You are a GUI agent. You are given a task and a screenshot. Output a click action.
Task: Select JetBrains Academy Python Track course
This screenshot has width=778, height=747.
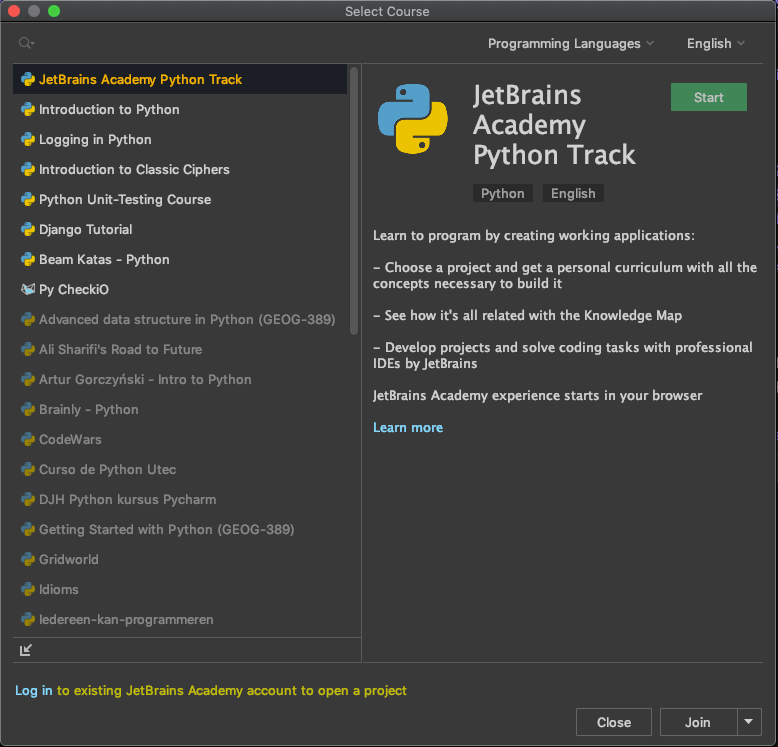180,79
